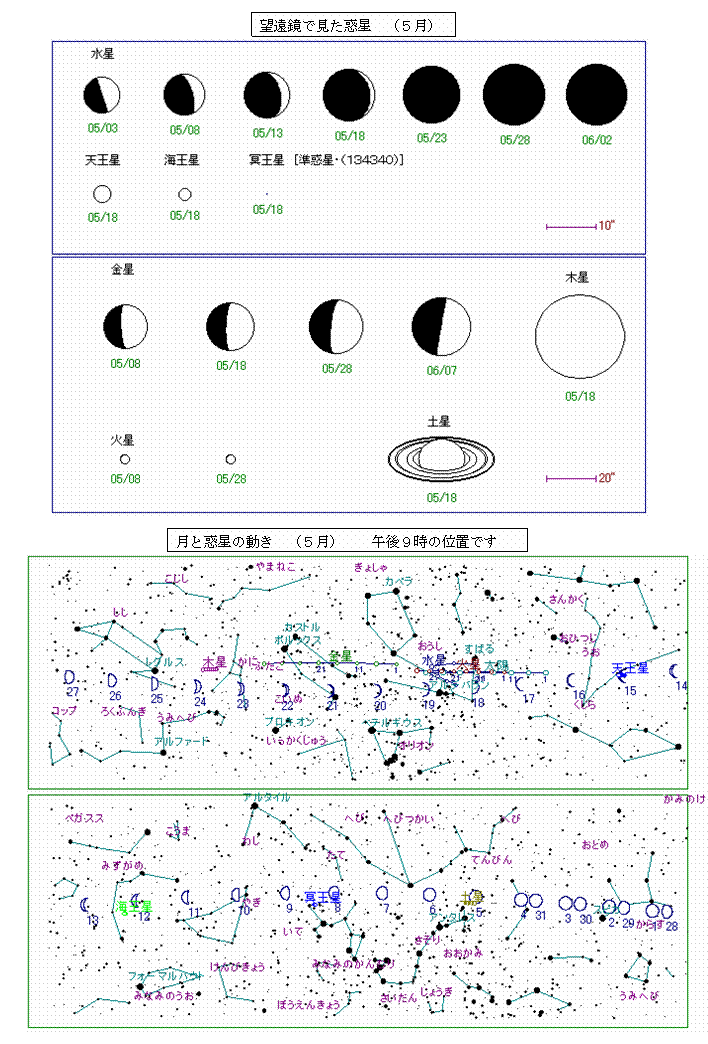Click the gibbous moon icon for day 9

[x=285, y=893]
